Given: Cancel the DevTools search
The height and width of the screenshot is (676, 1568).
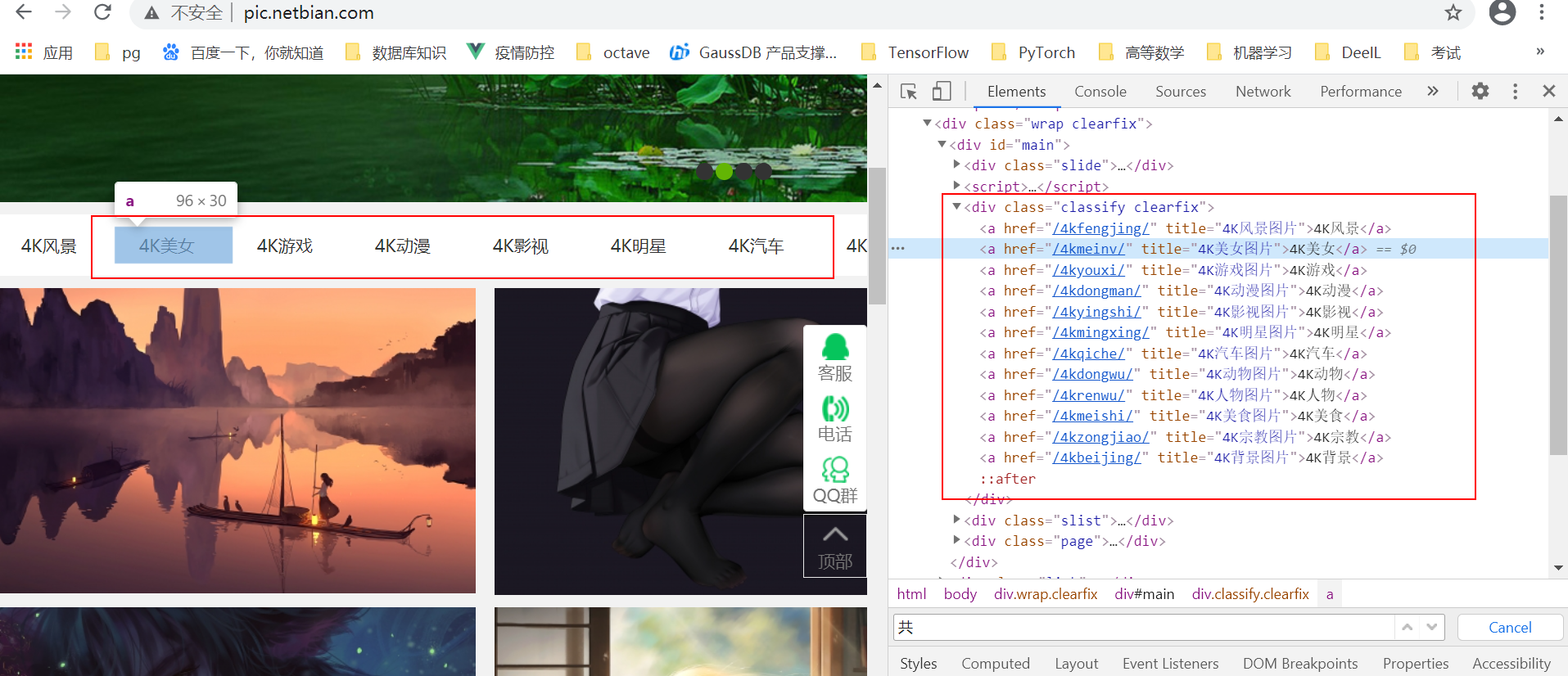Looking at the screenshot, I should pos(1510,628).
